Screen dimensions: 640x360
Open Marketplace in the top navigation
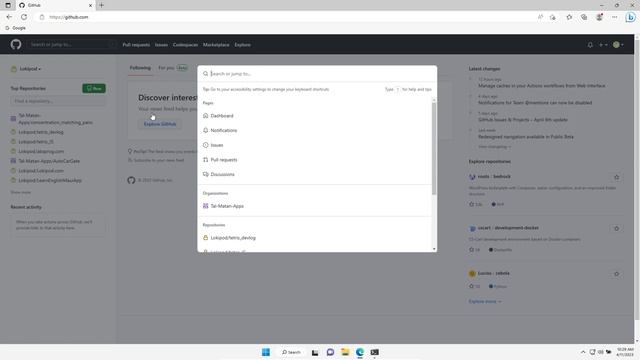216,45
